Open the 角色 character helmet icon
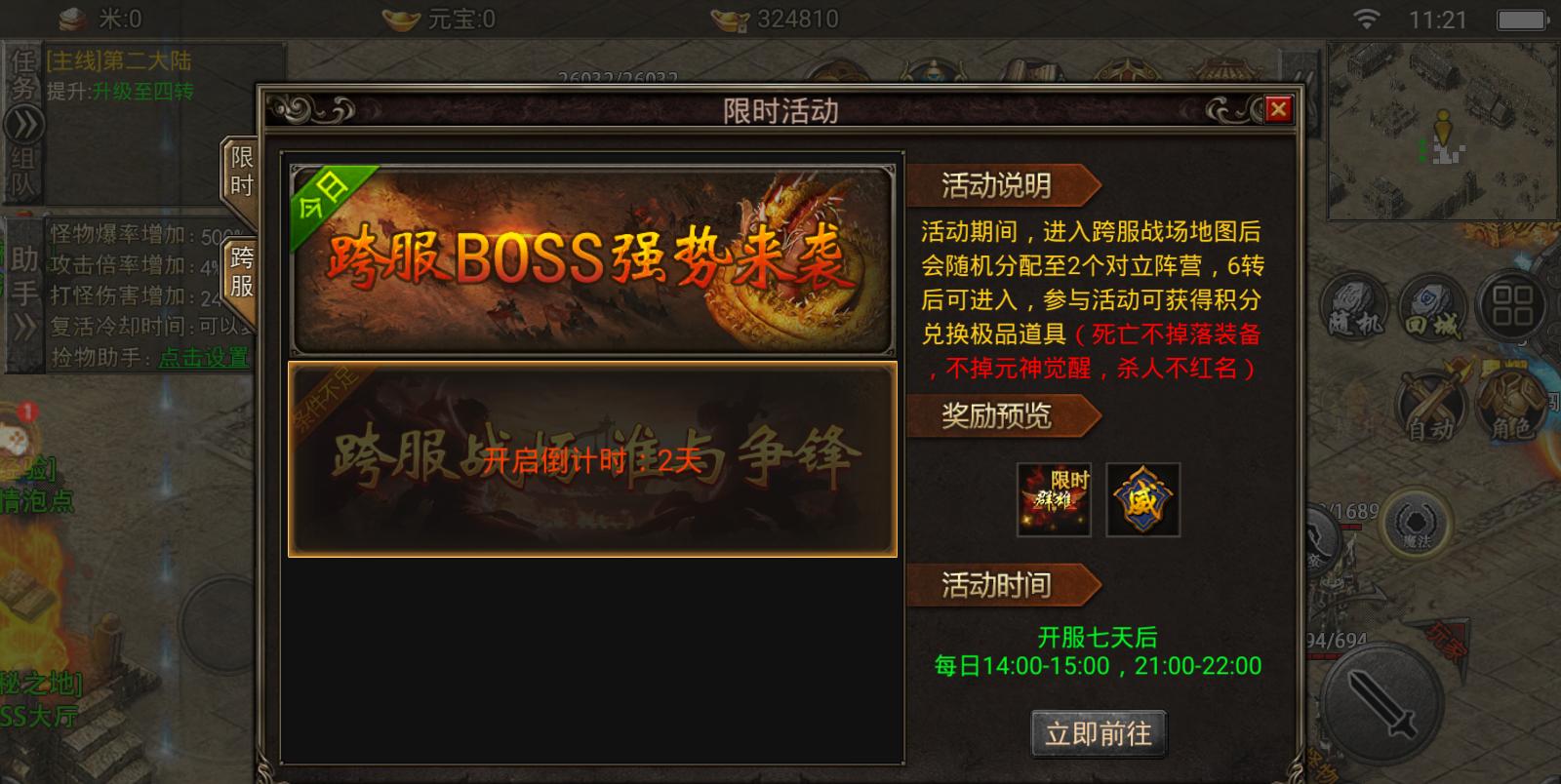 coord(1510,403)
